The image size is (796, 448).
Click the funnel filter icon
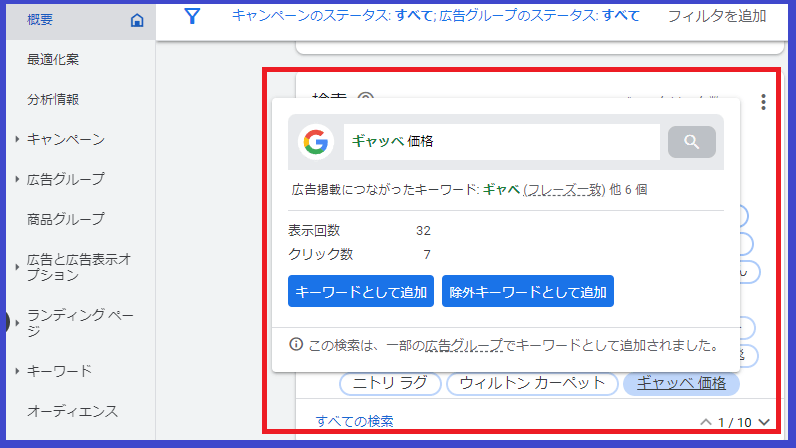click(192, 16)
